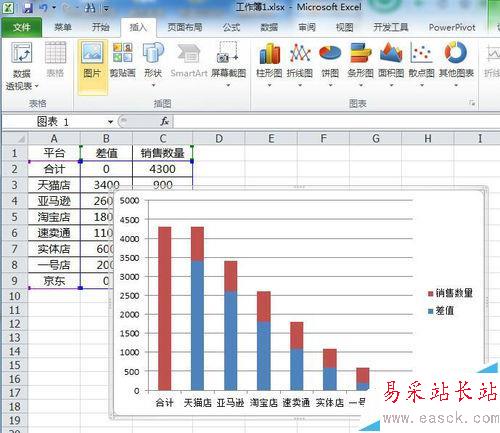Switch to the View (视图) tab
Screen dimensions: 500x433
(344, 27)
